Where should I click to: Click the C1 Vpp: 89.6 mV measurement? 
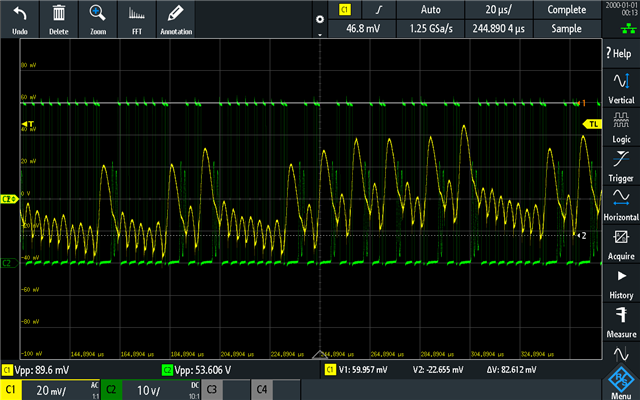click(36, 370)
